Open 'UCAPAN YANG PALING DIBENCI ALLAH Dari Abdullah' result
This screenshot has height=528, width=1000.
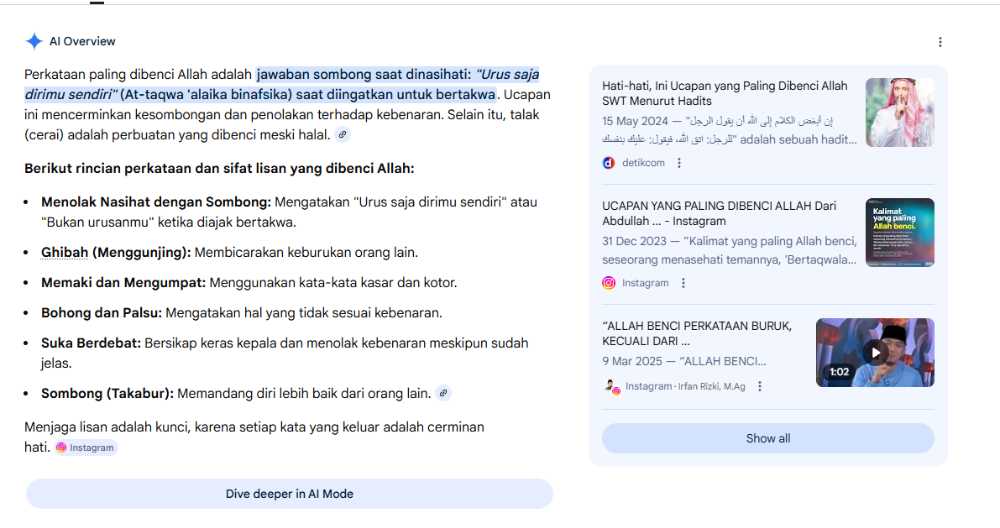(719, 214)
